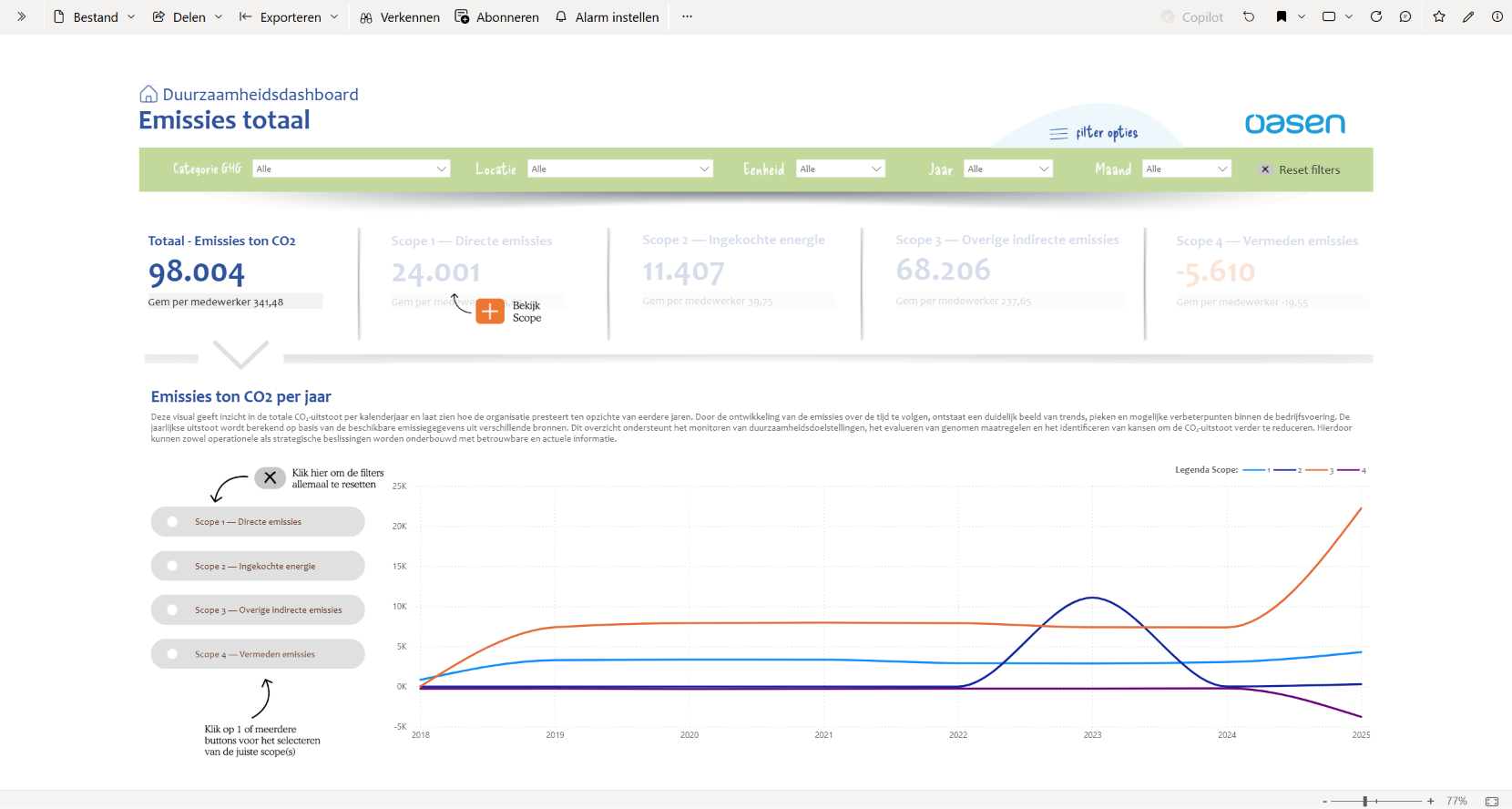Click Abonneren subscribe button

coord(497,16)
